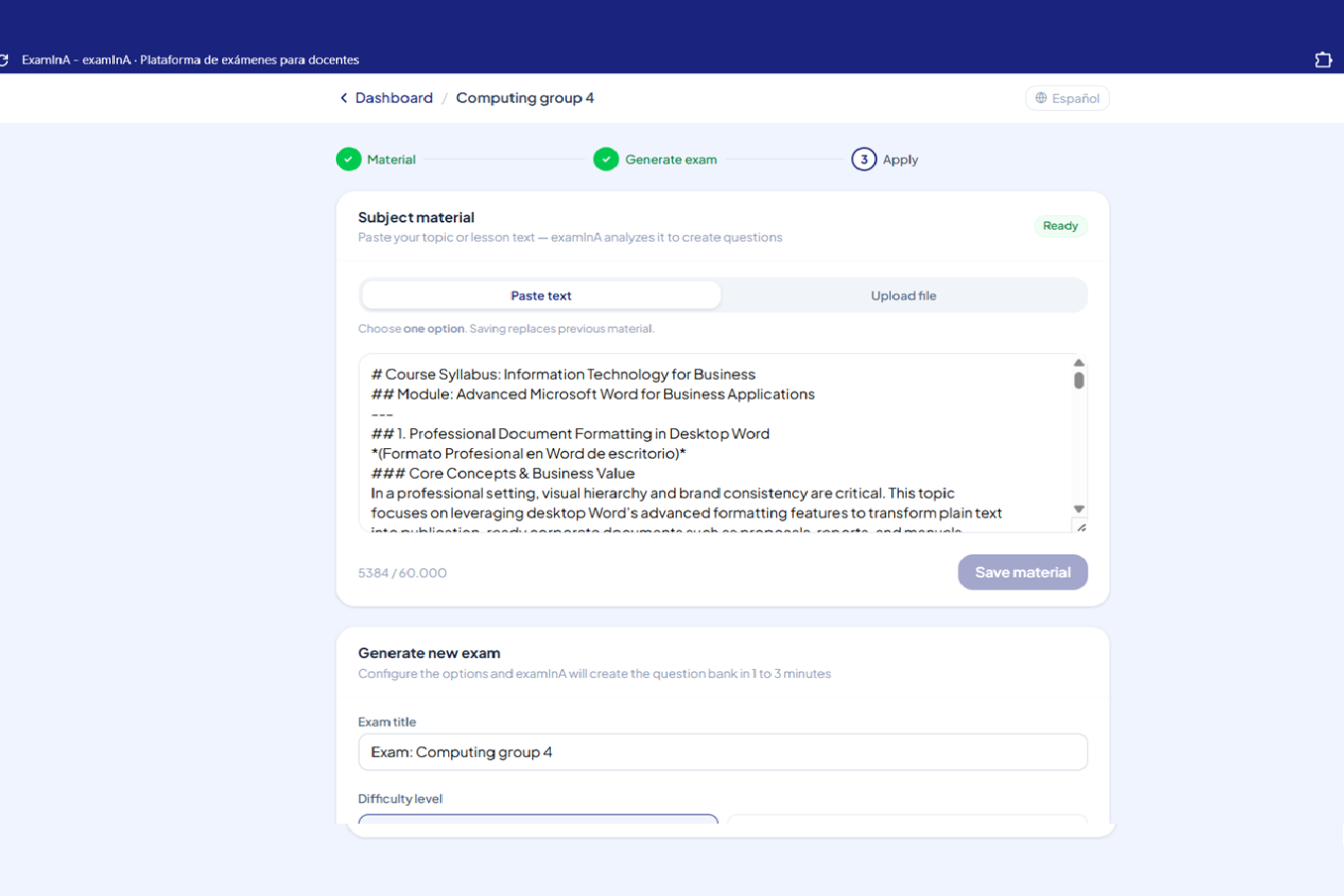This screenshot has width=1344, height=896.
Task: Click the Computing group 4 breadcrumb text
Action: (x=525, y=98)
